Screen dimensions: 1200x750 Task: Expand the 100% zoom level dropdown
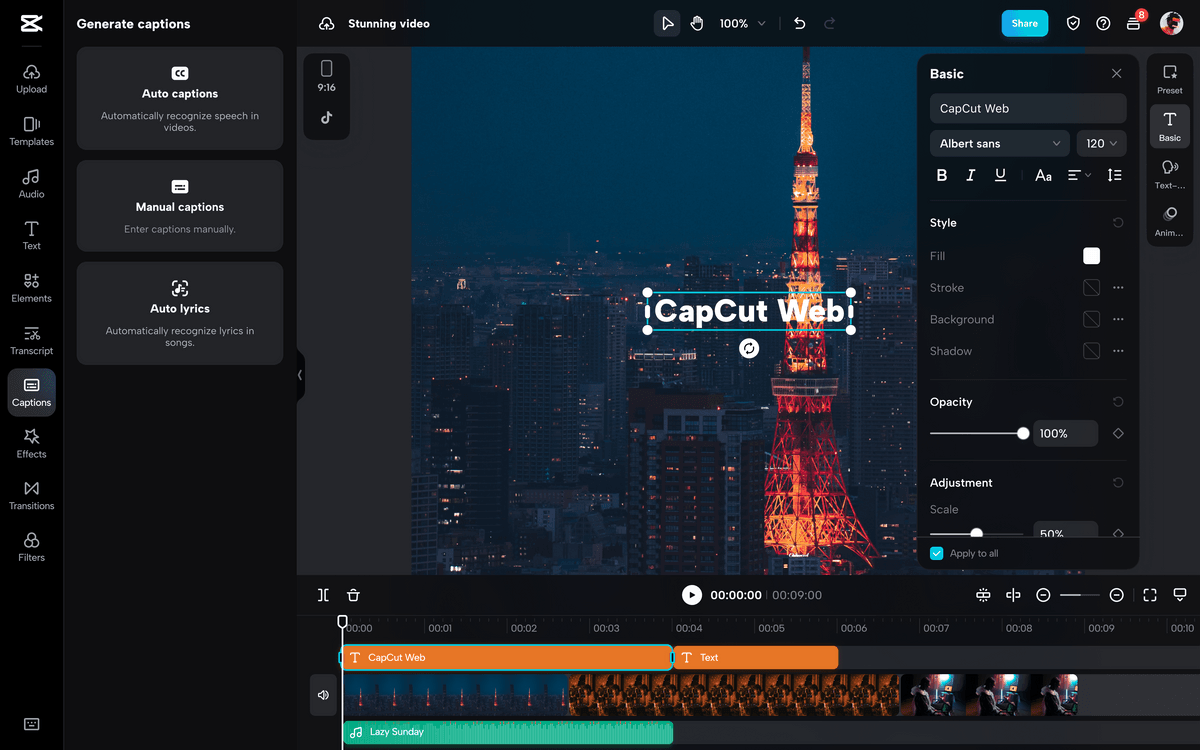[x=741, y=22]
